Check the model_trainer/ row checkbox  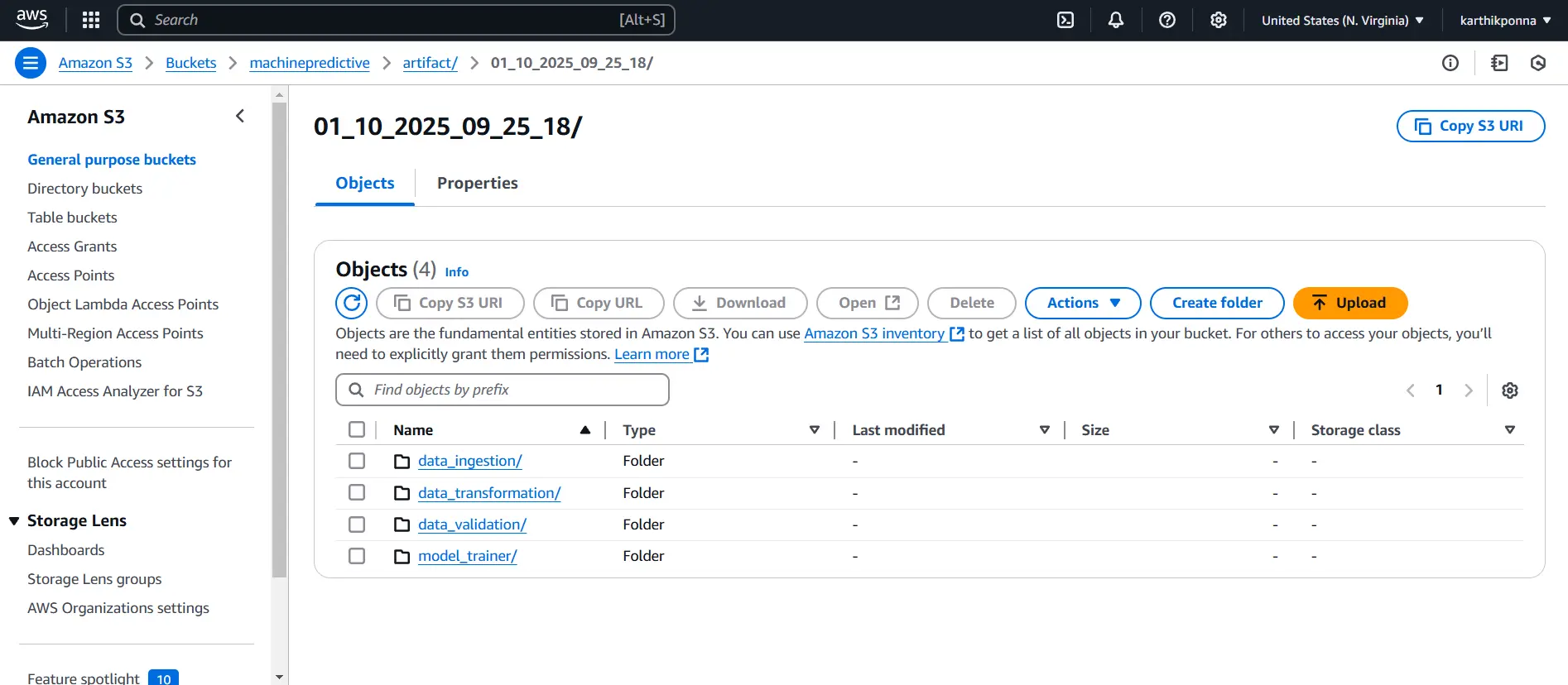tap(357, 556)
